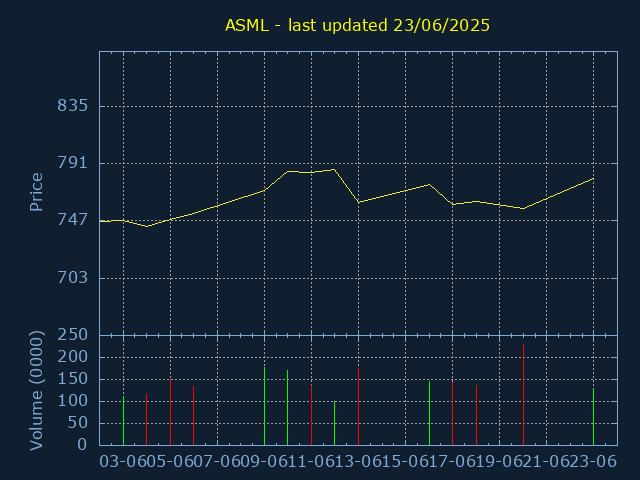Click the 50 volume tick label
The image size is (640, 480).
[x=78, y=423]
